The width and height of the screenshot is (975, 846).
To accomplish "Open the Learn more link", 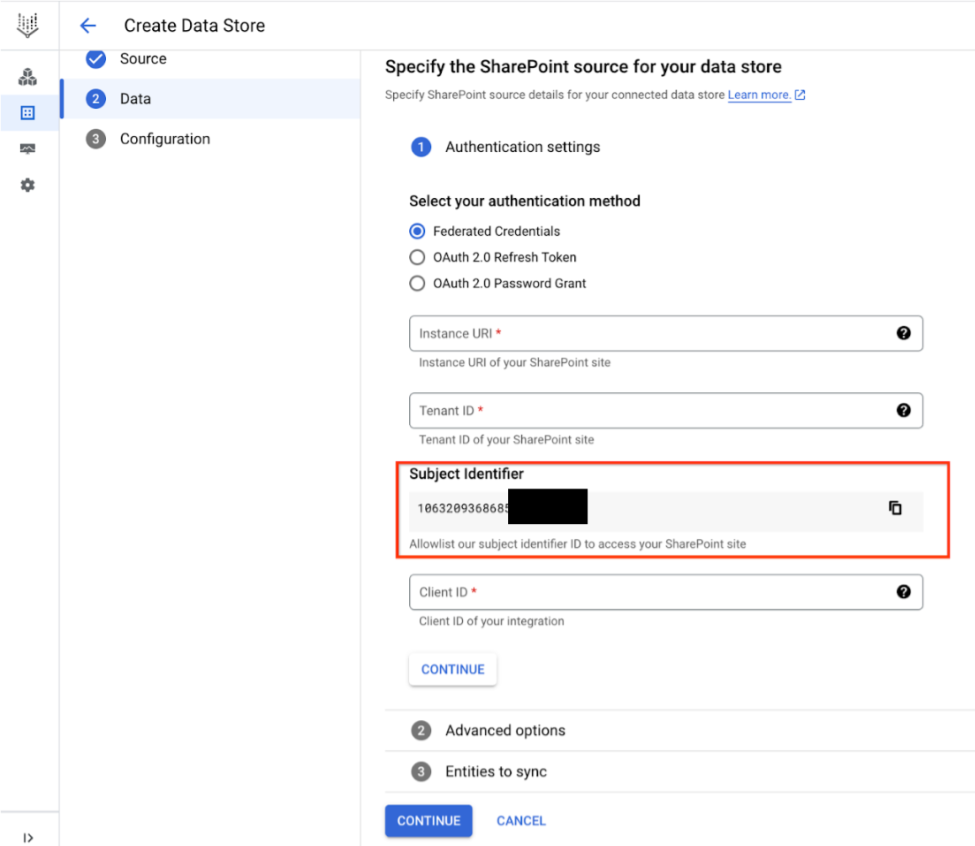I will click(760, 95).
